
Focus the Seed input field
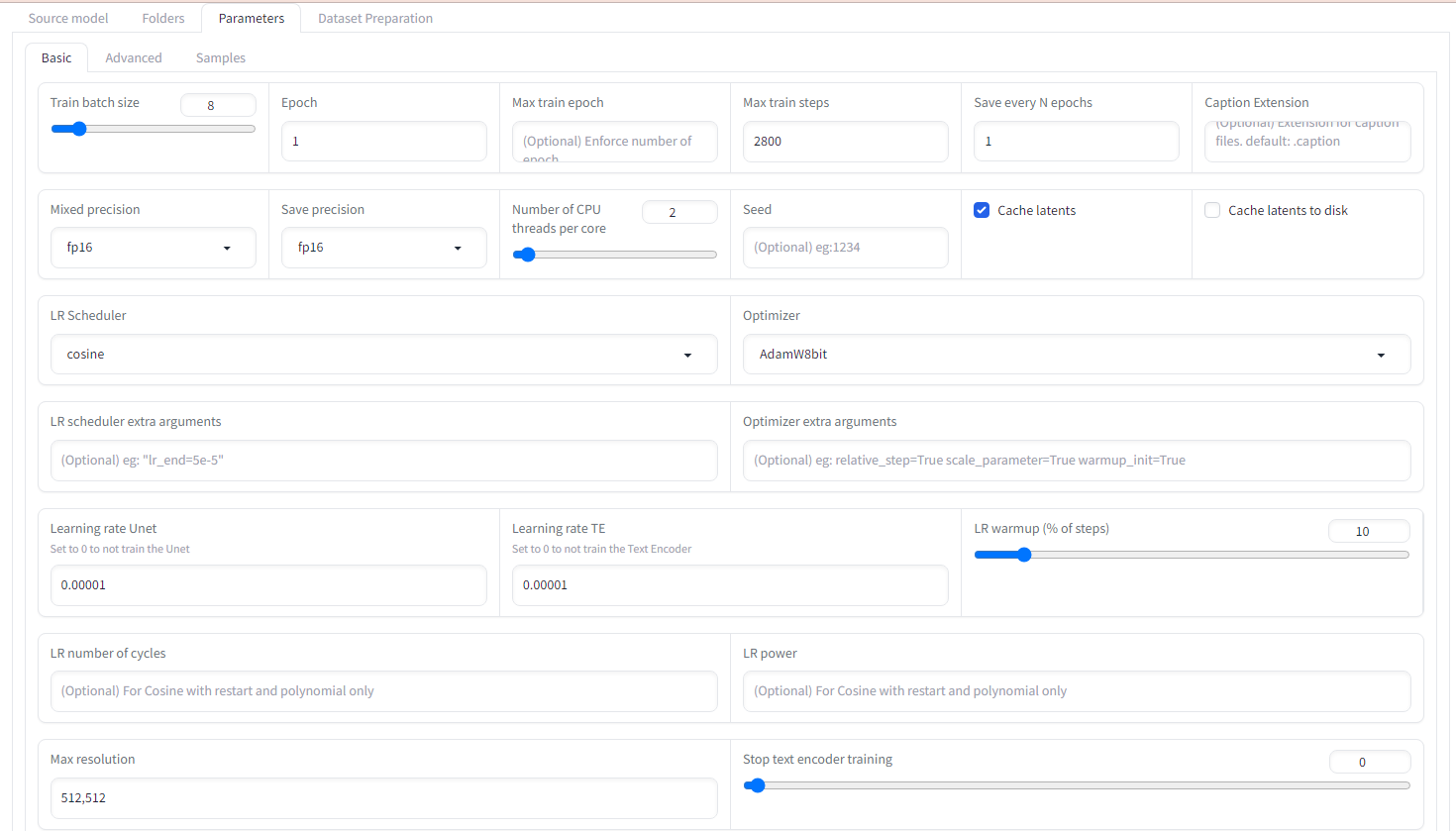845,248
